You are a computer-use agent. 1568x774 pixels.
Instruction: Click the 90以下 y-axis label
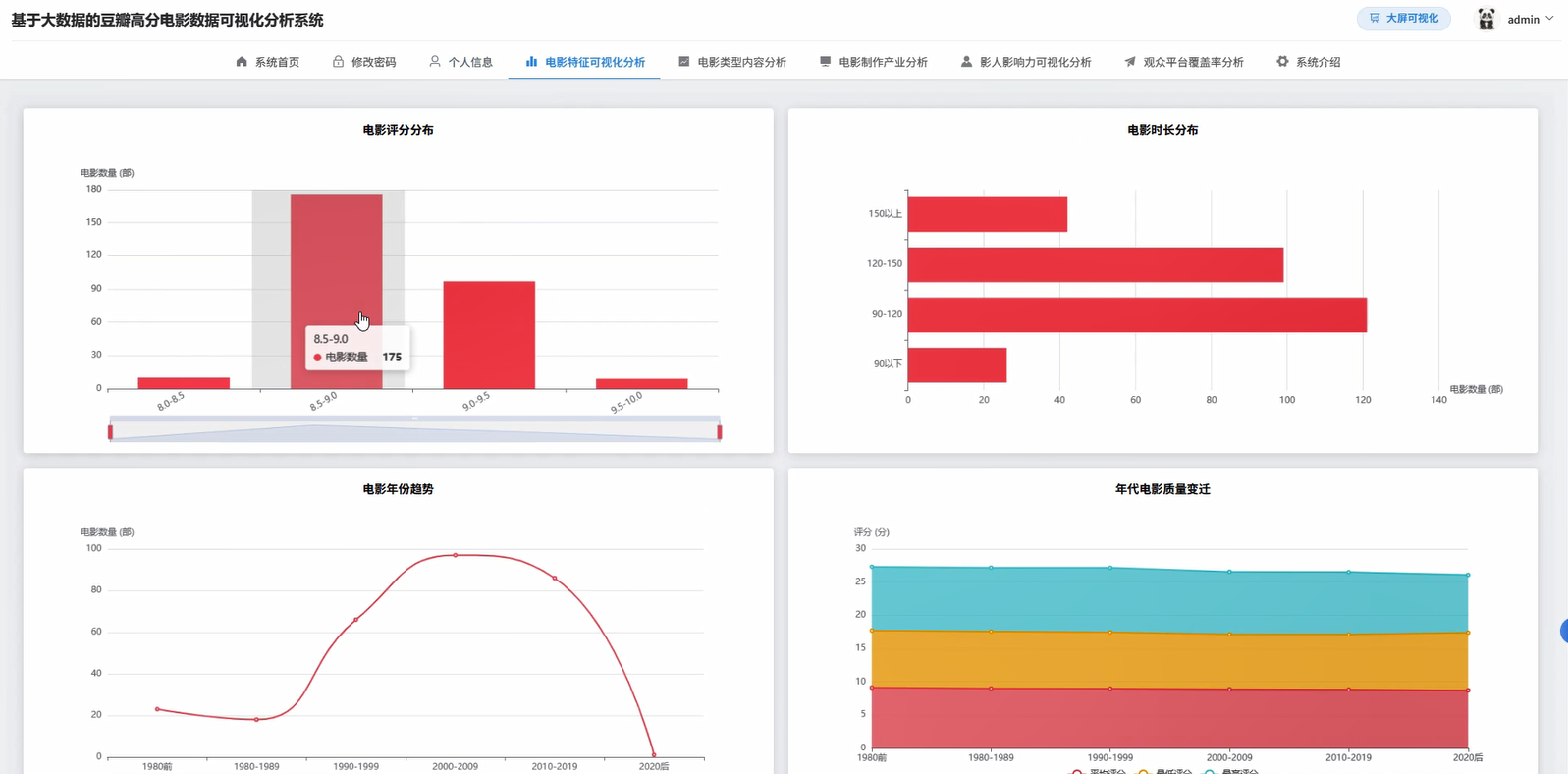(888, 364)
